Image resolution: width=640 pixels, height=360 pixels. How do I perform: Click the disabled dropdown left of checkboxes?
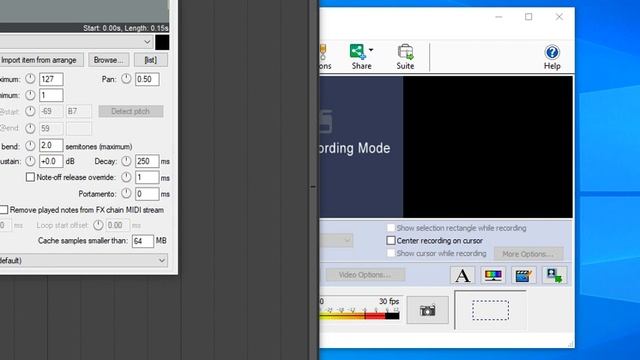tap(336, 240)
